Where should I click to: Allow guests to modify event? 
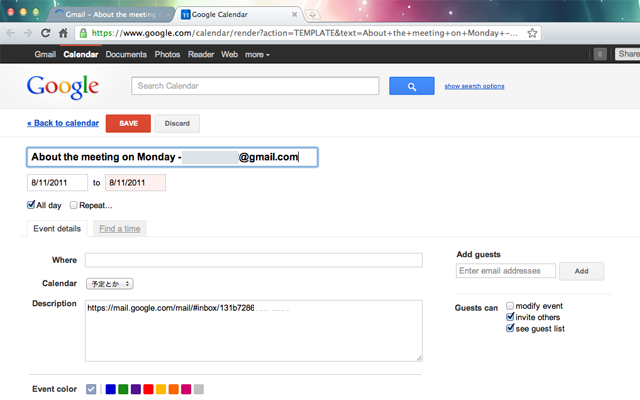511,306
